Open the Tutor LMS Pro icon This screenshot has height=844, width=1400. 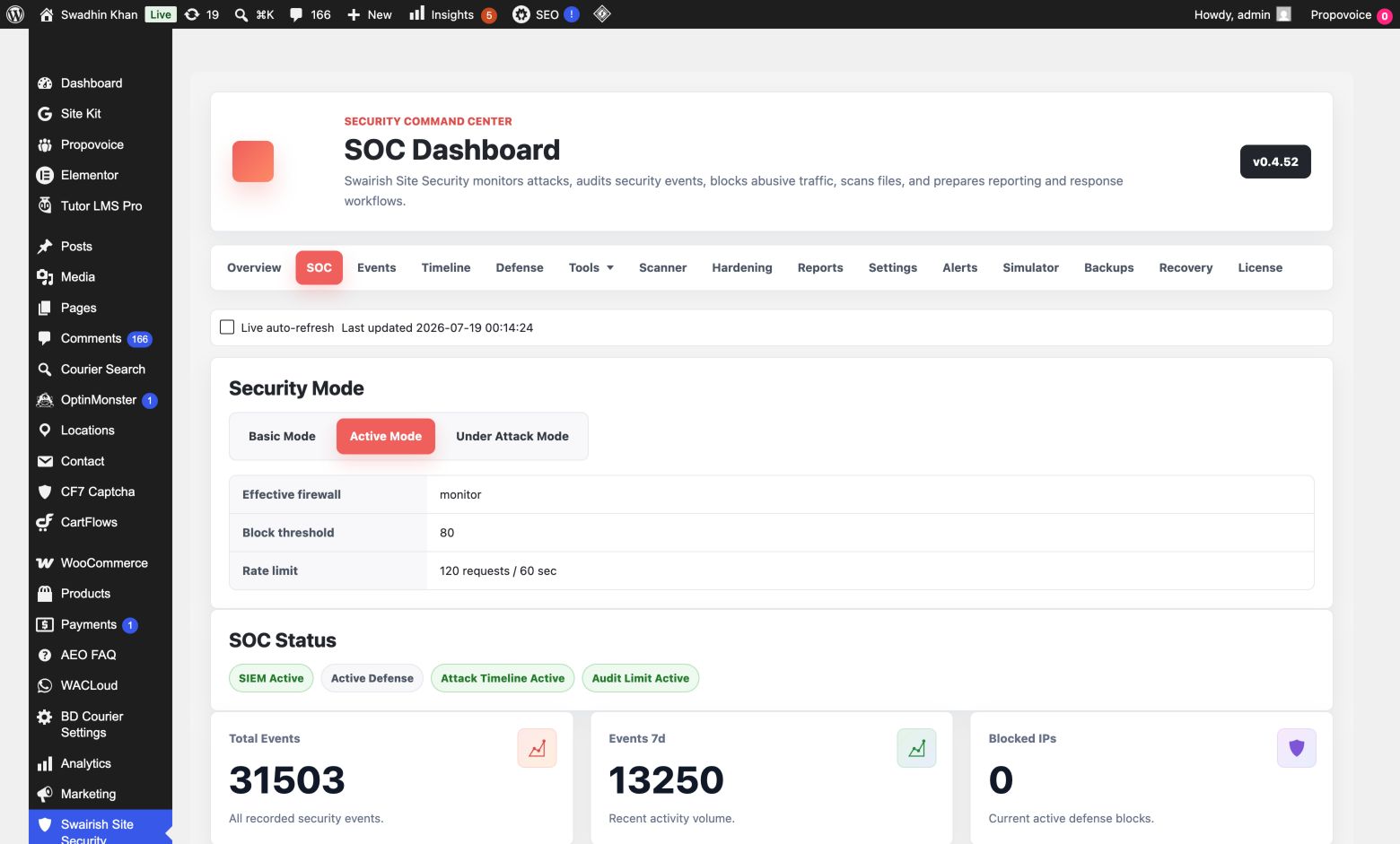point(45,205)
